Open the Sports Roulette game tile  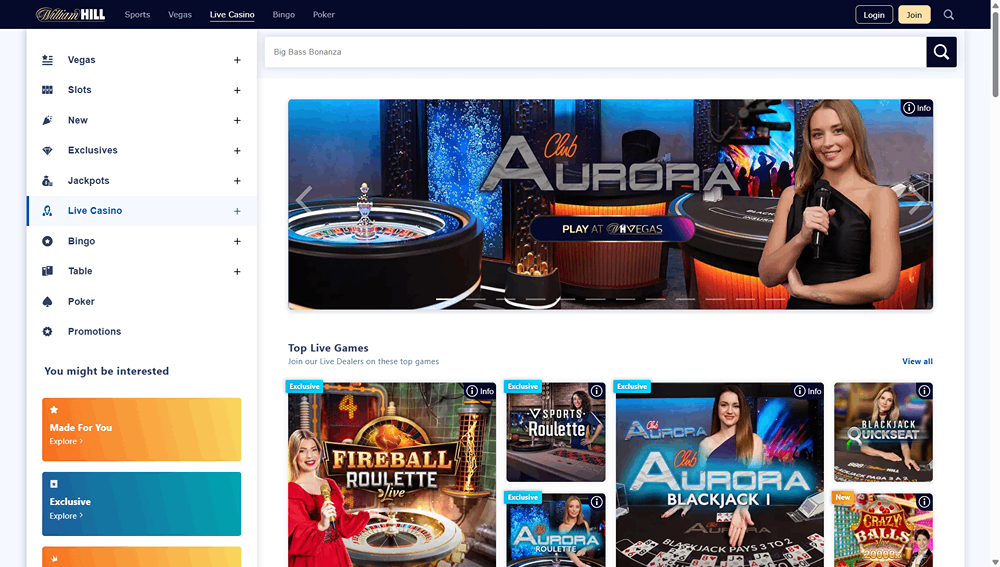point(555,432)
